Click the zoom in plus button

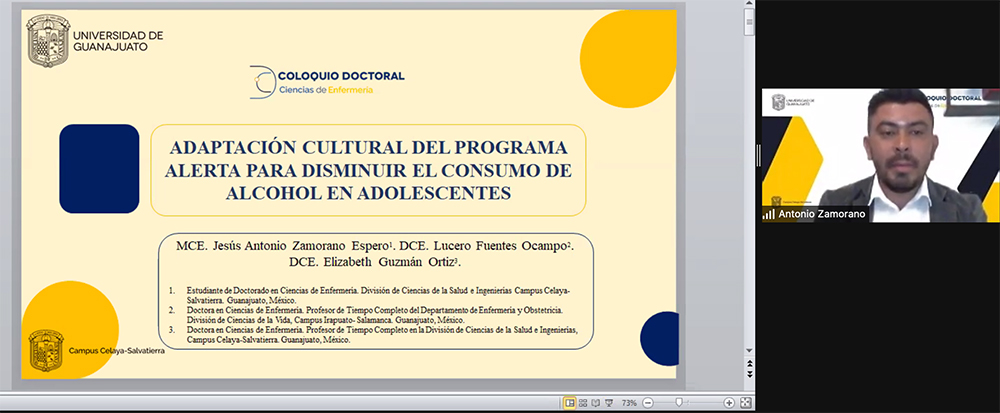[x=729, y=403]
